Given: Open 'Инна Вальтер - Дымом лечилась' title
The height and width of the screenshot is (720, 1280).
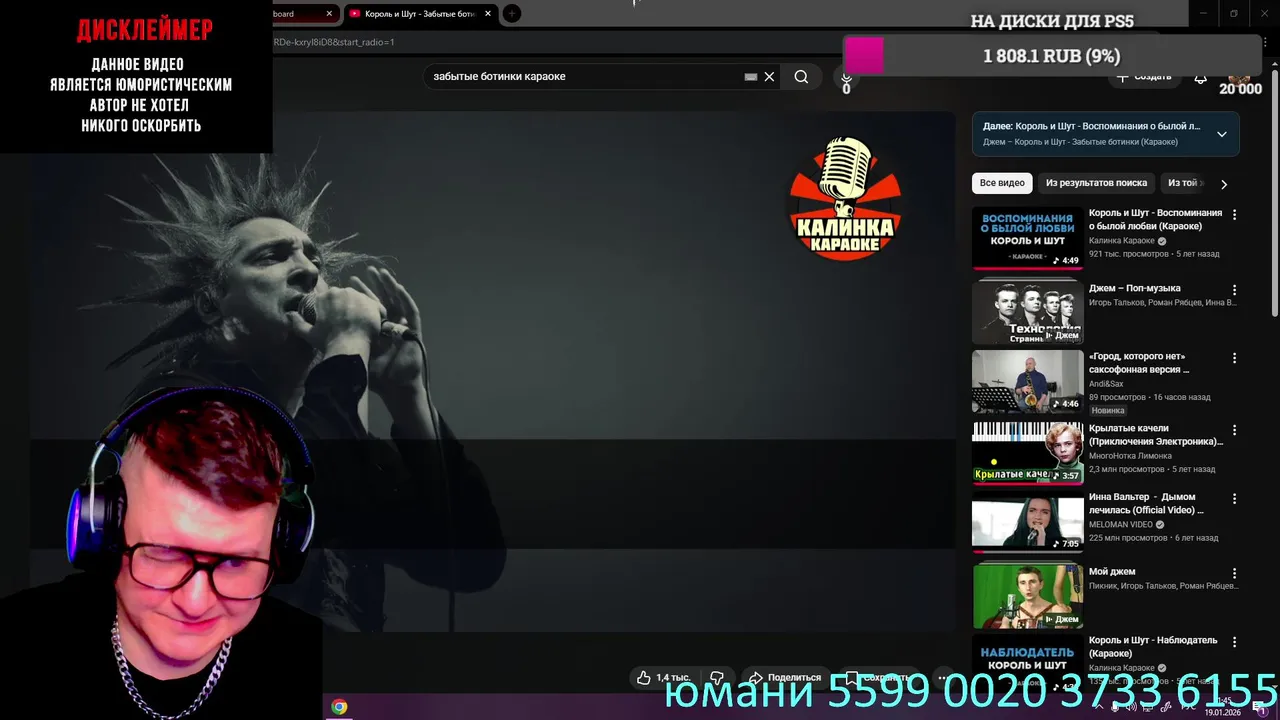Looking at the screenshot, I should point(1146,503).
